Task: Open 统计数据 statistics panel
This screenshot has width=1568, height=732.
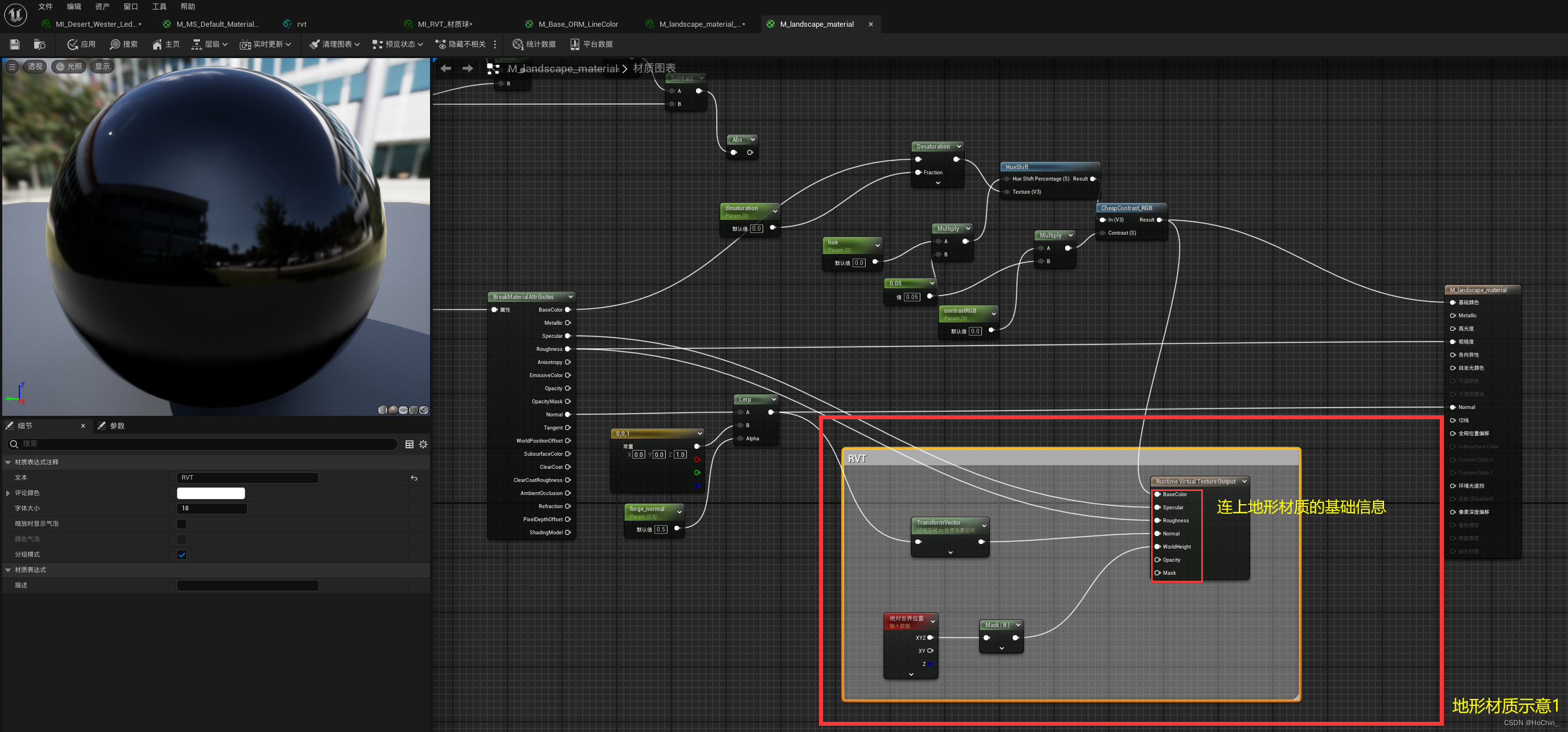Action: pyautogui.click(x=534, y=44)
